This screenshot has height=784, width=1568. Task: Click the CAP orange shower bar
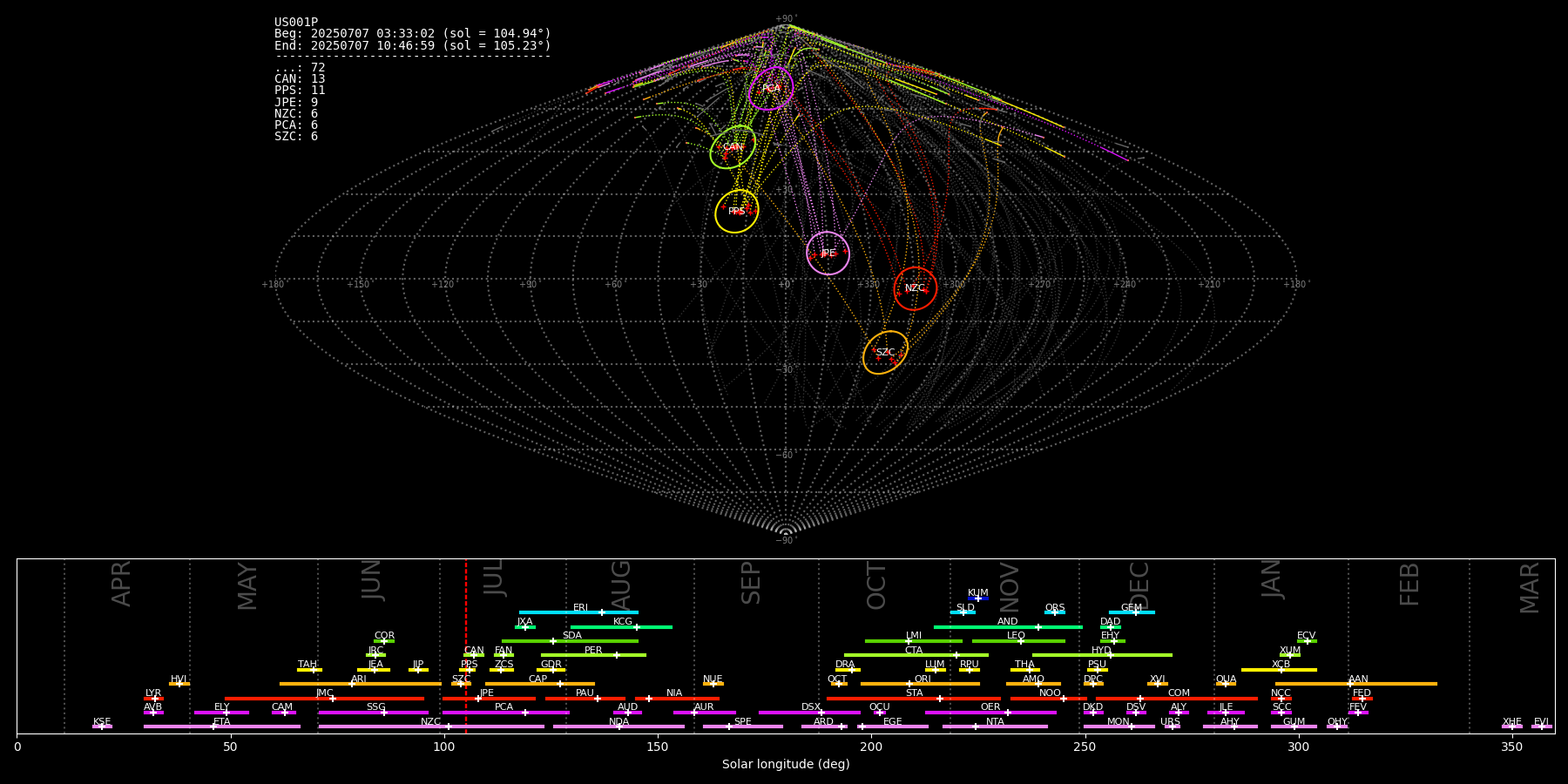pos(540,684)
